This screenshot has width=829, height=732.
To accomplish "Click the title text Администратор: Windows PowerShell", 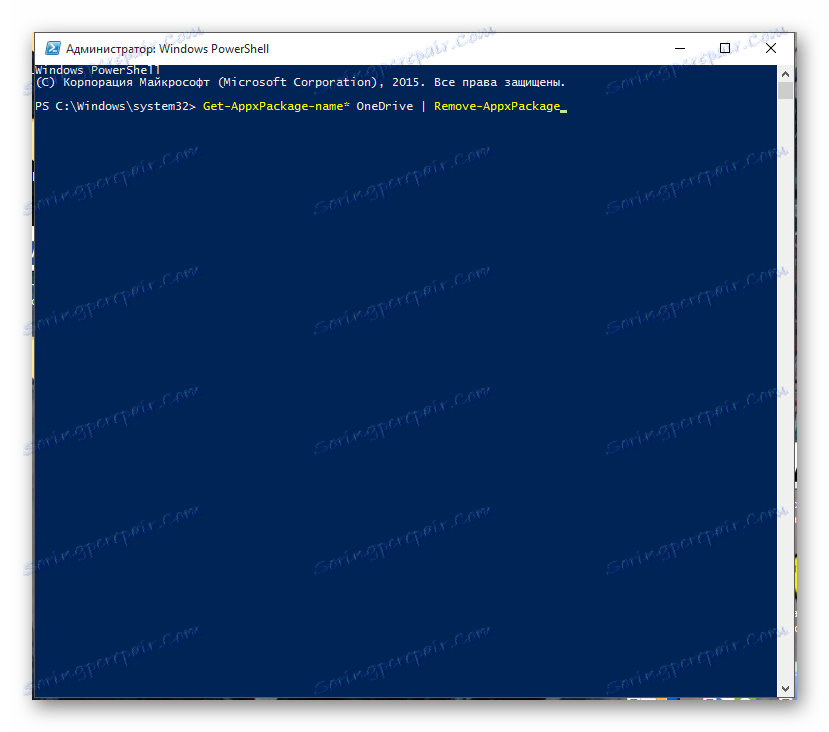I will (x=167, y=49).
